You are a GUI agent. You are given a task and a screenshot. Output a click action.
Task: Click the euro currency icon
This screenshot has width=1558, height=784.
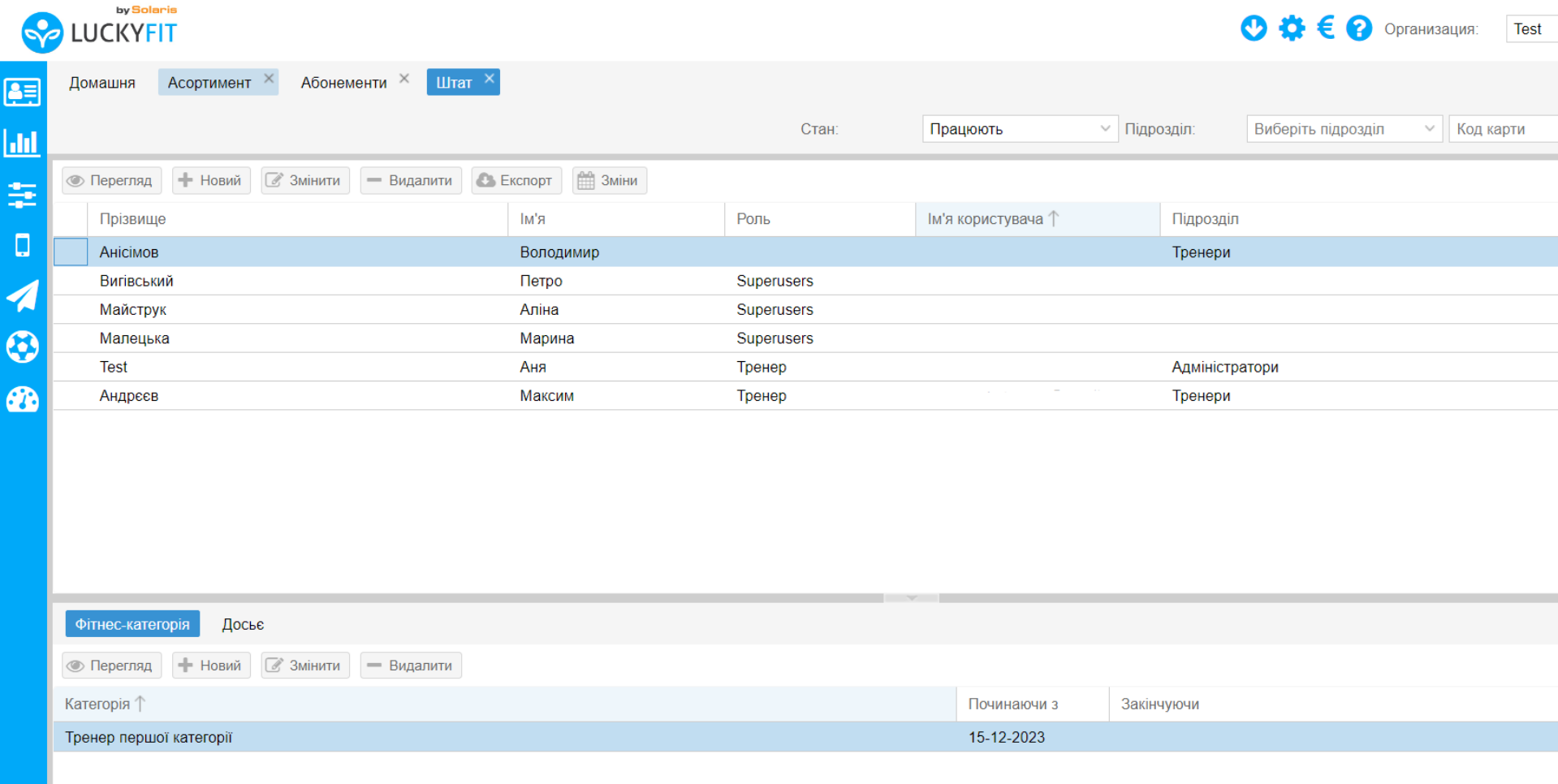[1326, 28]
